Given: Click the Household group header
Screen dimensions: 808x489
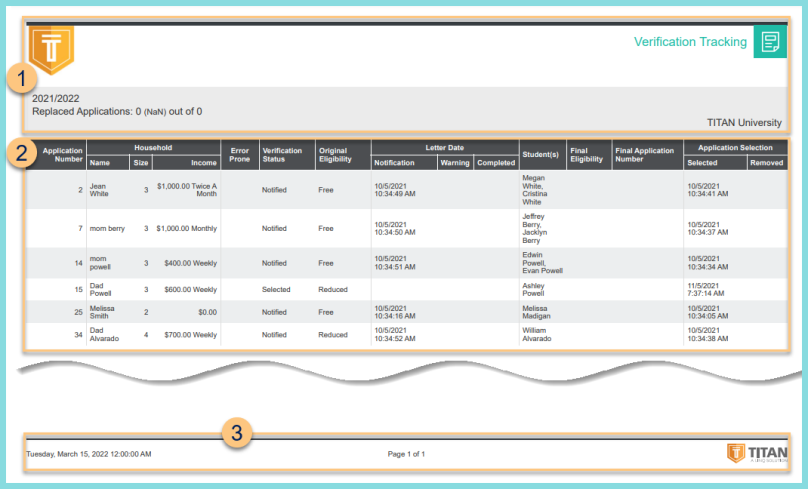Looking at the screenshot, I should tap(153, 147).
